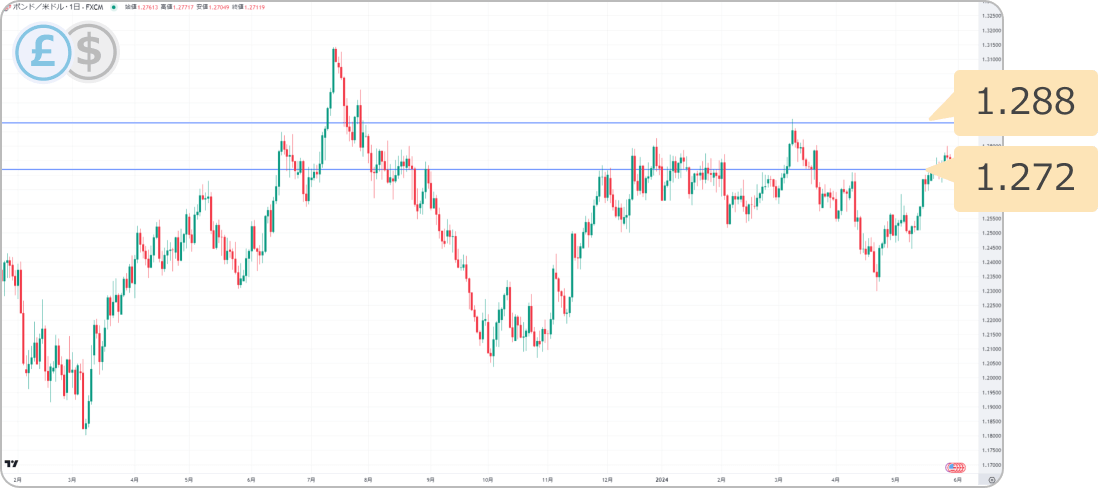
Task: Click the British pound coin icon
Action: point(42,52)
